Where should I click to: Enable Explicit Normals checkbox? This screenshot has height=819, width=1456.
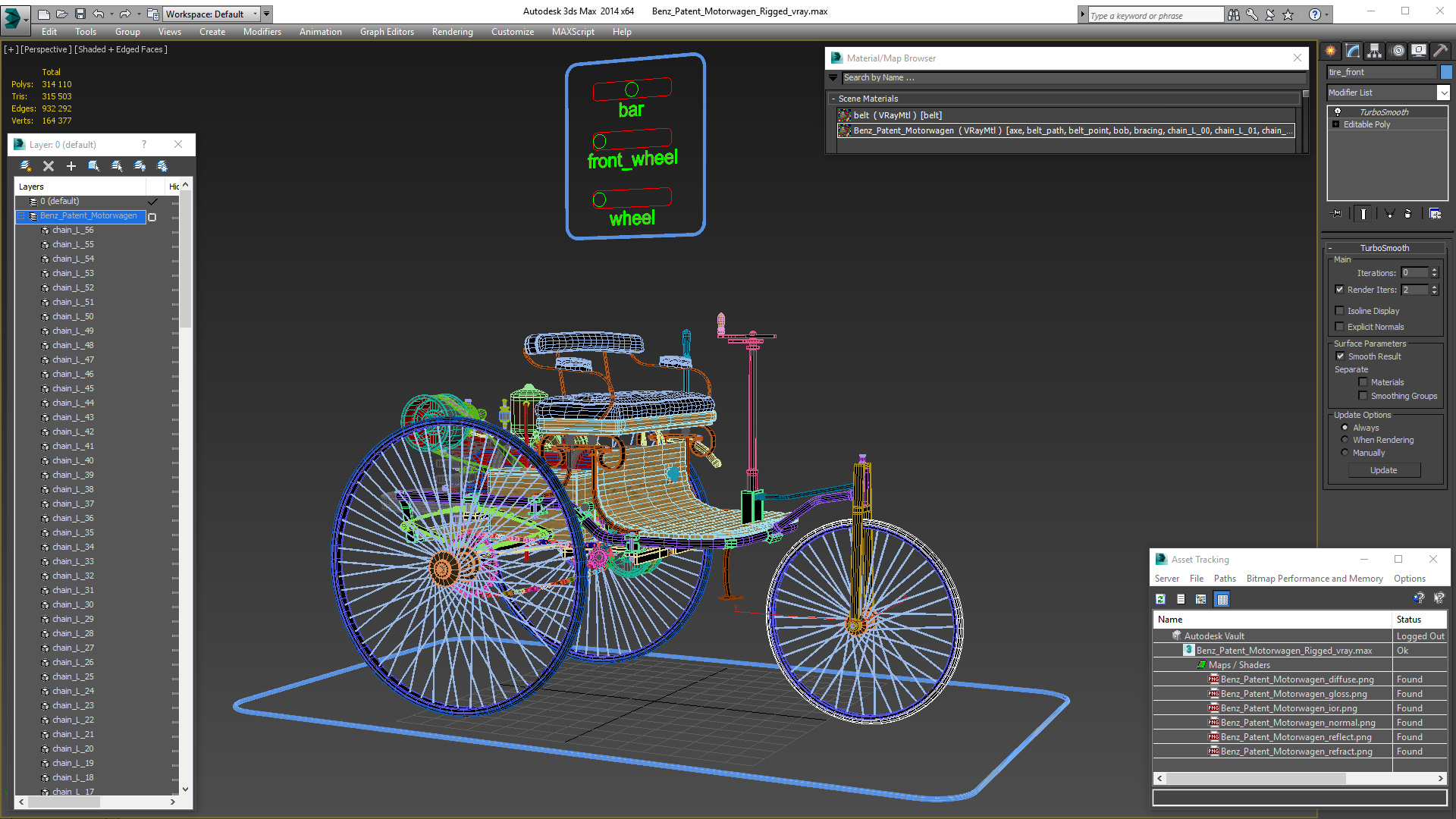click(1340, 327)
